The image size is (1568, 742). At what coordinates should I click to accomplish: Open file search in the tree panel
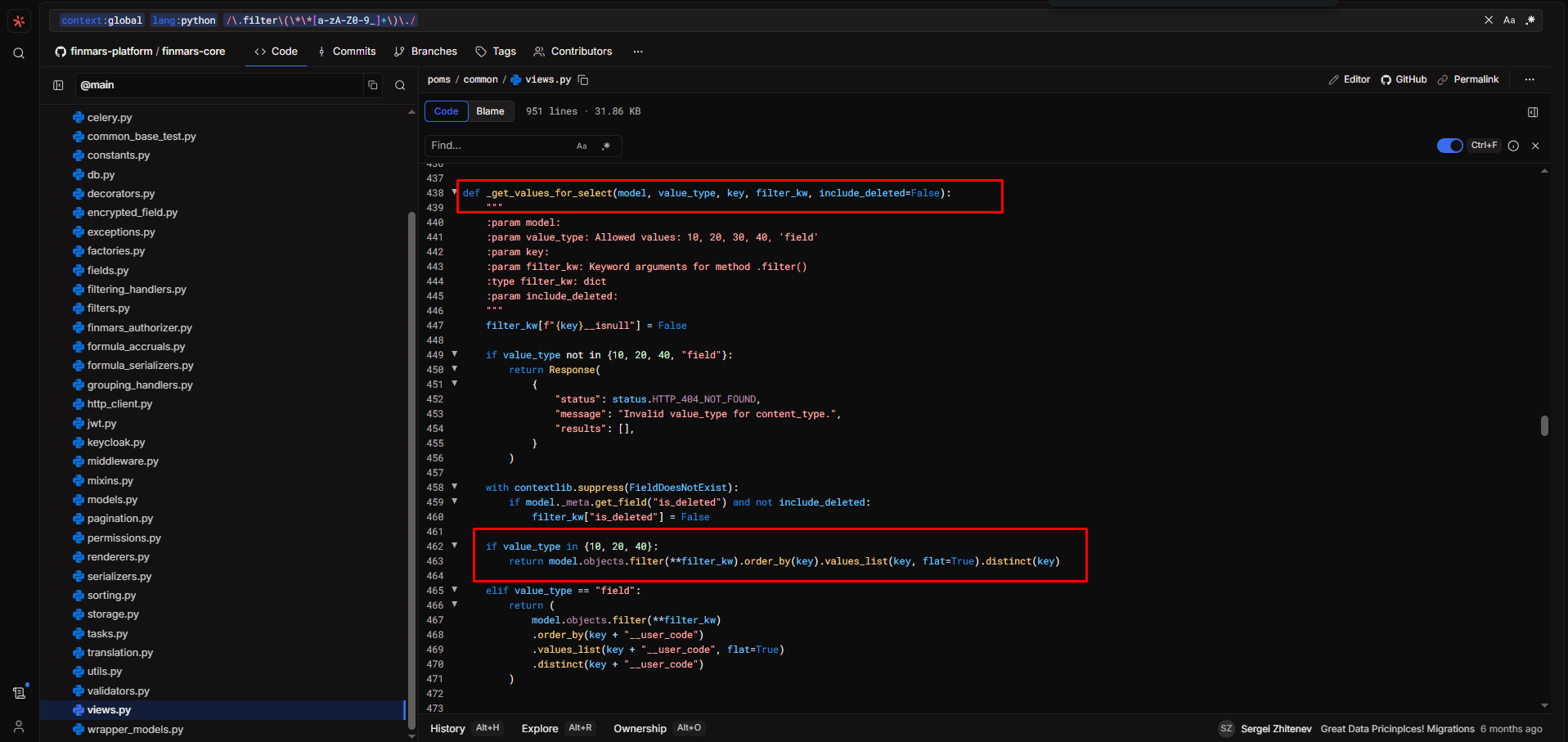click(x=400, y=85)
